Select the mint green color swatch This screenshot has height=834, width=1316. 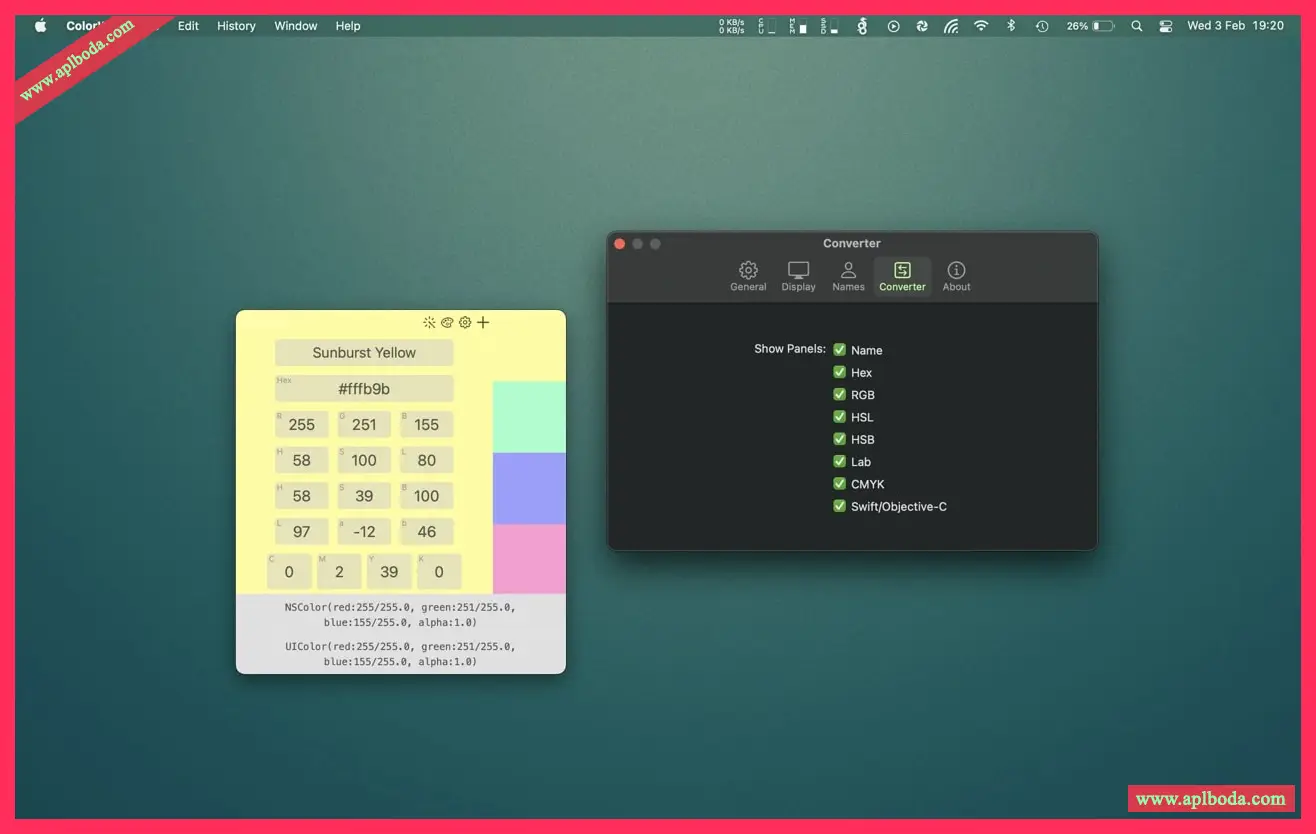point(529,416)
